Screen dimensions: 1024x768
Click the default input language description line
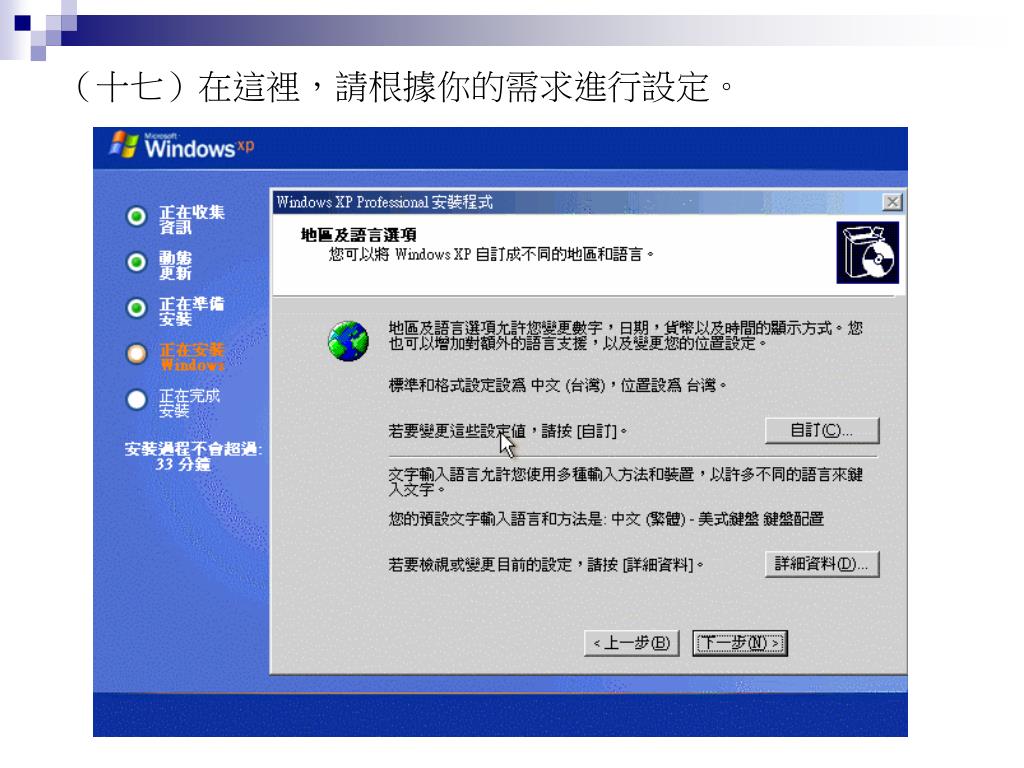coord(606,519)
